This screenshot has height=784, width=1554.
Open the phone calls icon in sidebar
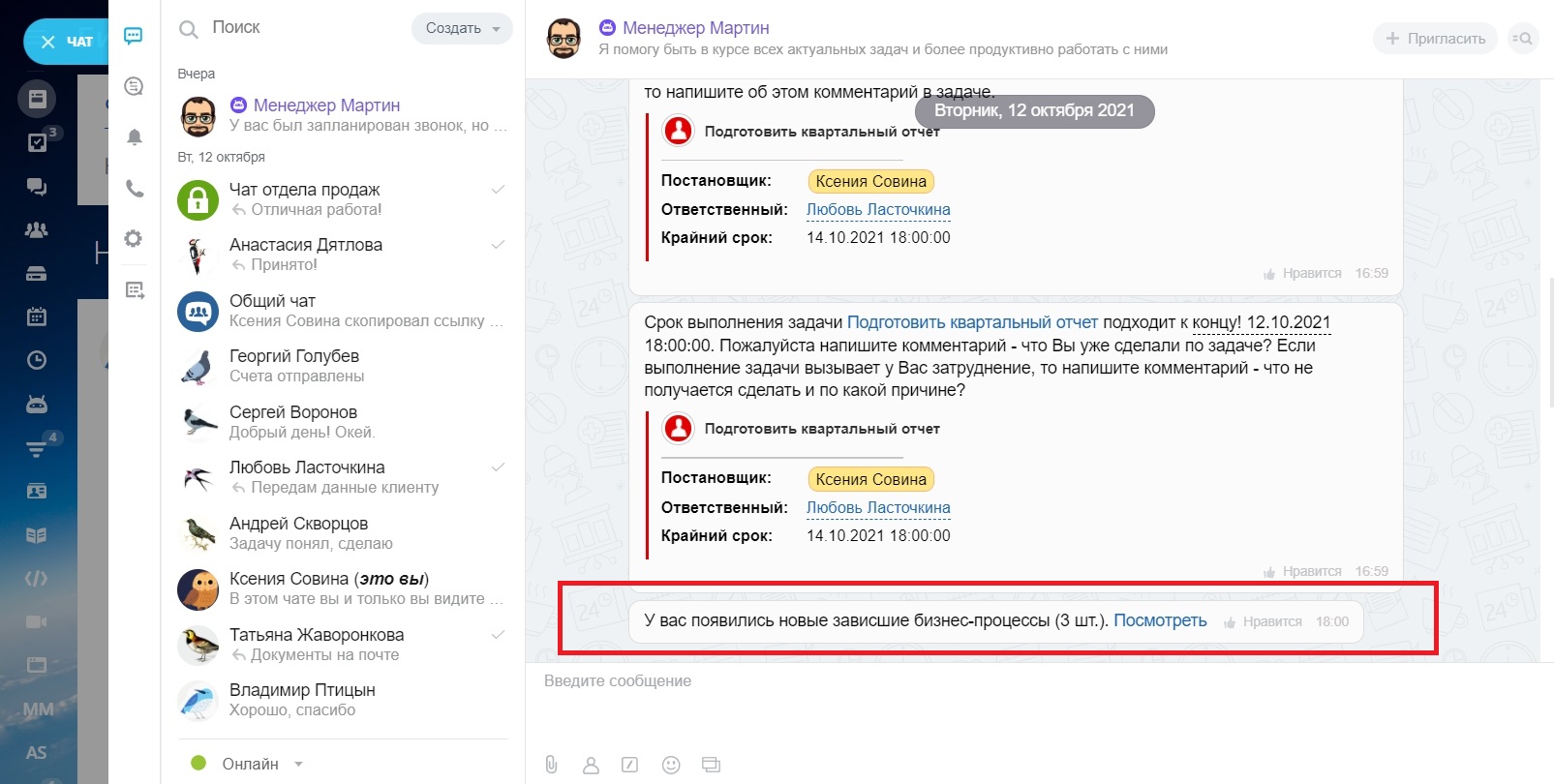click(135, 189)
